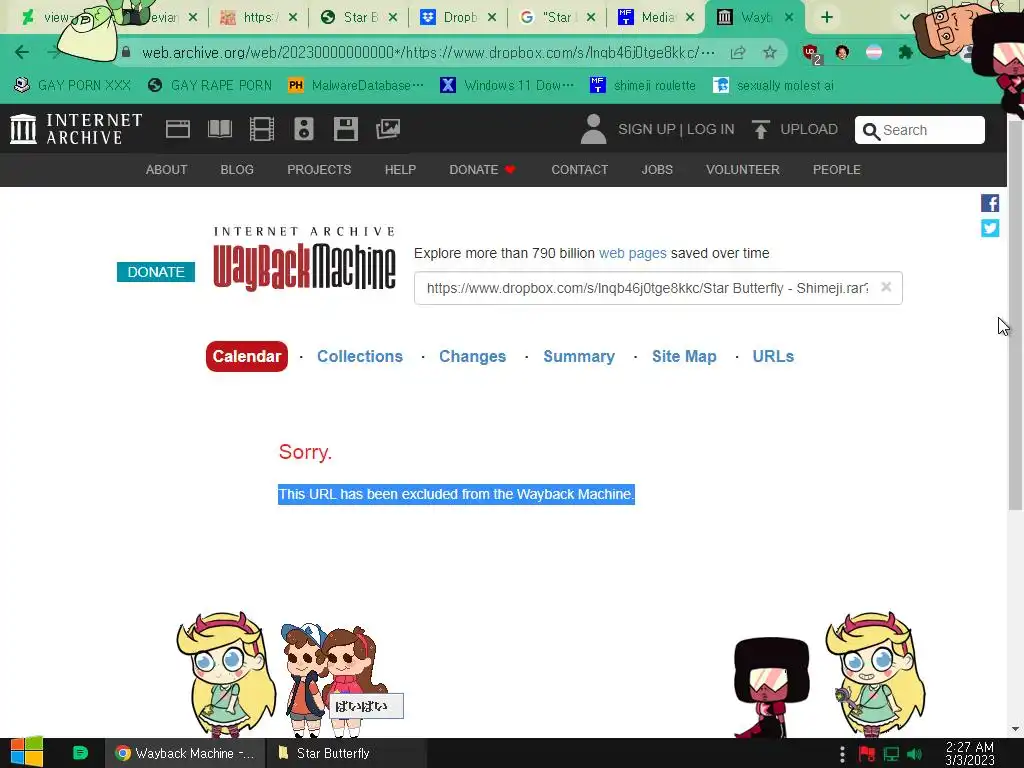
Task: Switch to the Dropbox tab
Action: [x=458, y=17]
